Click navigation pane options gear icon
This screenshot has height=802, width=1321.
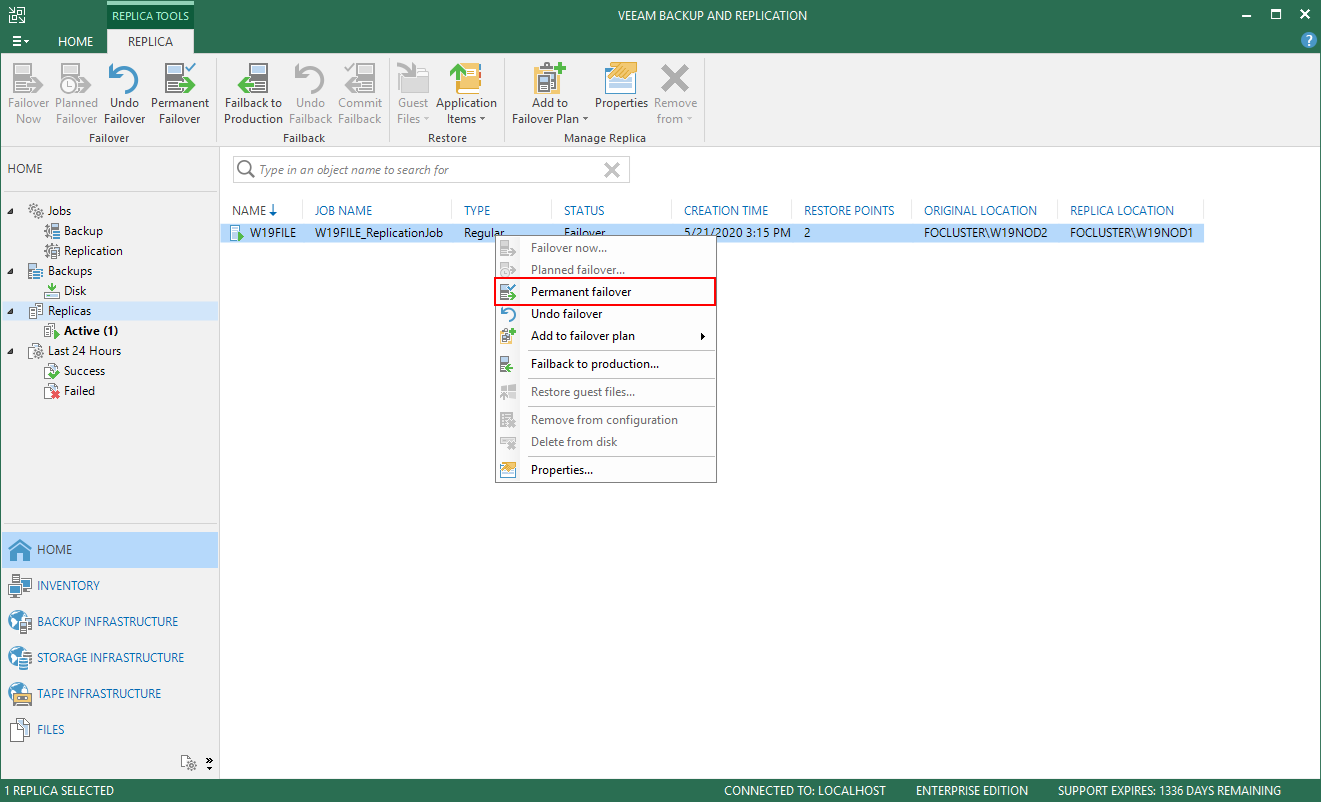pyautogui.click(x=190, y=763)
